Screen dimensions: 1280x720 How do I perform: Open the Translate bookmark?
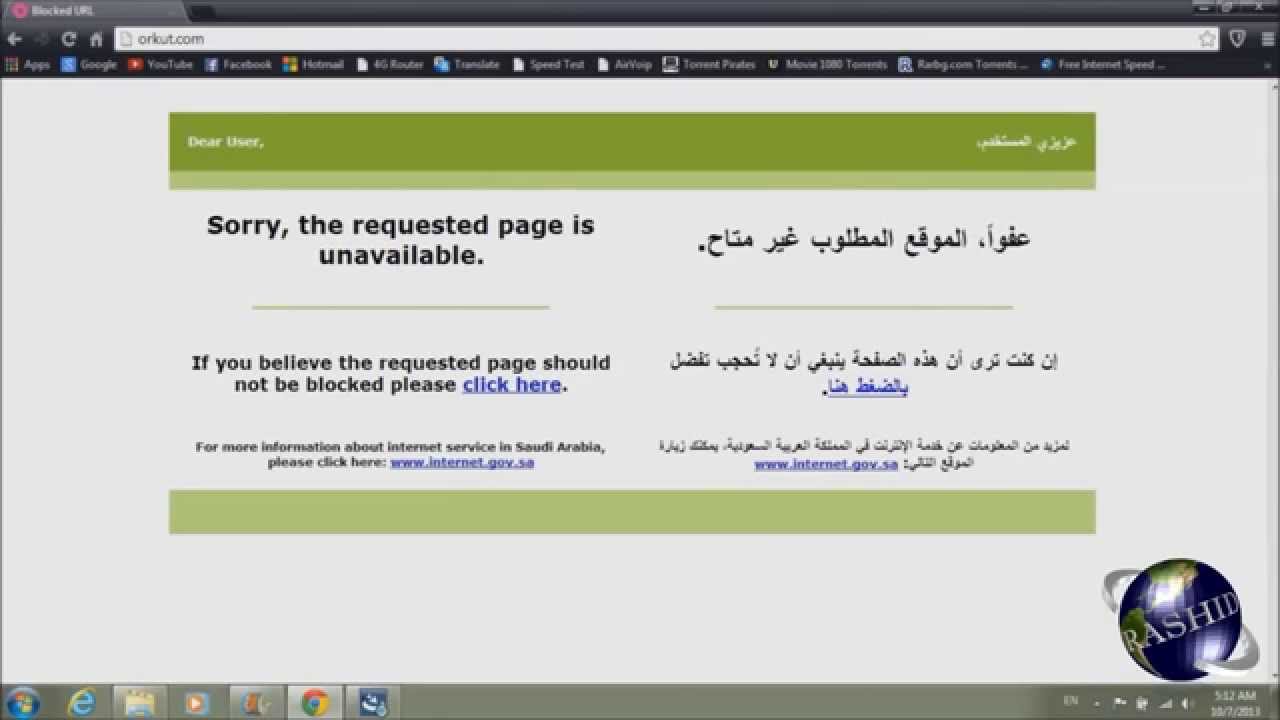point(467,64)
